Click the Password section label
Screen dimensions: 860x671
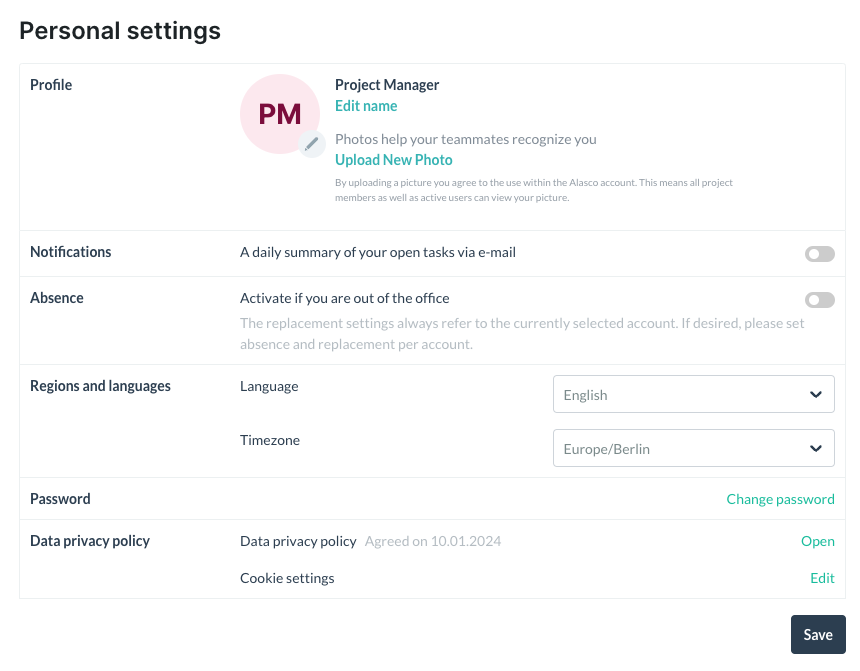point(60,499)
